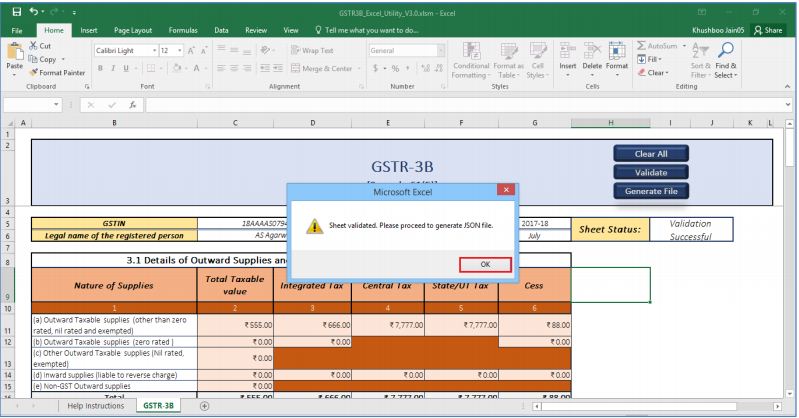The image size is (799, 418).
Task: Click the Percent Style icon
Action: pos(395,68)
